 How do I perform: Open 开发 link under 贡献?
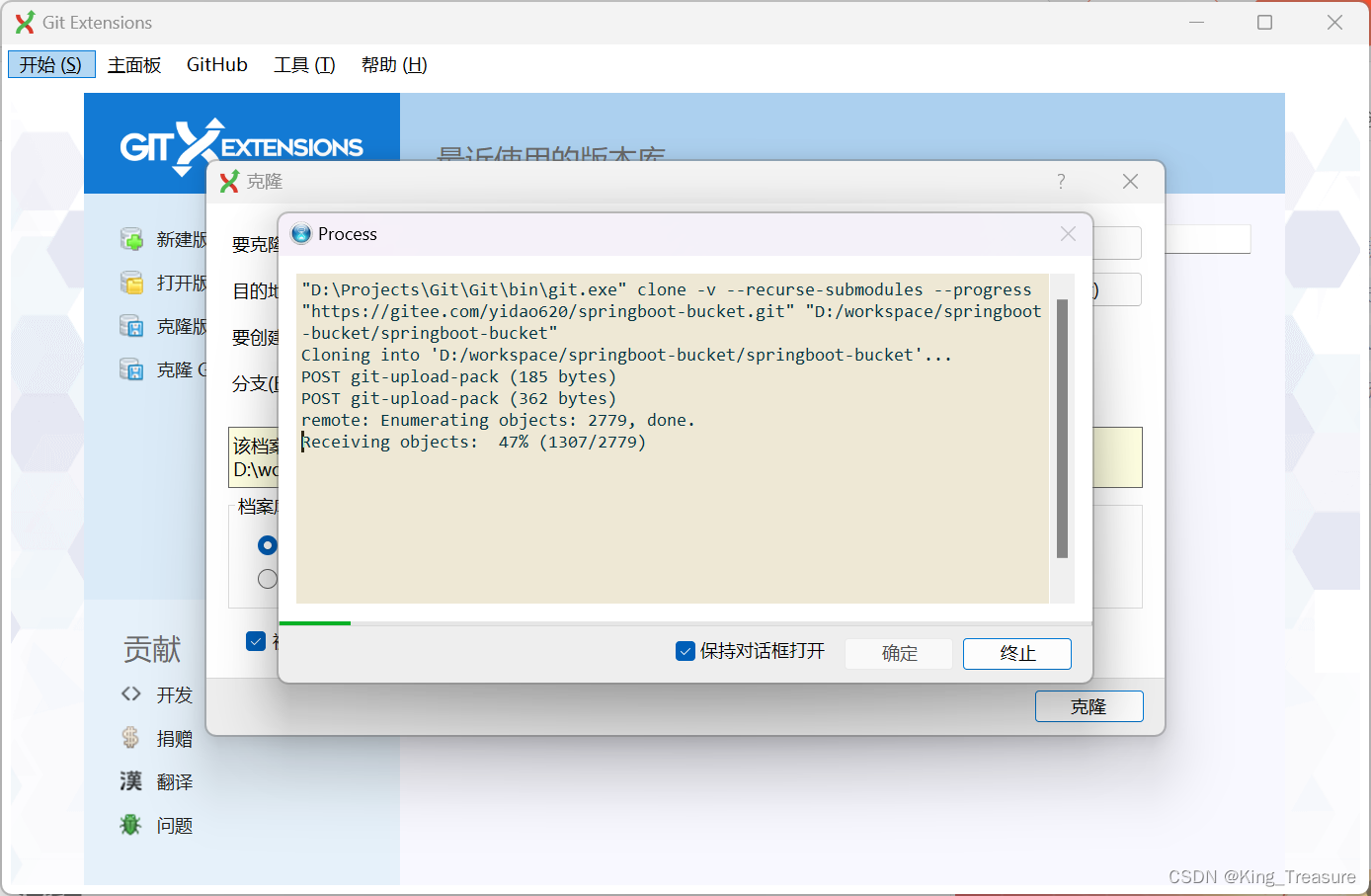coord(175,695)
